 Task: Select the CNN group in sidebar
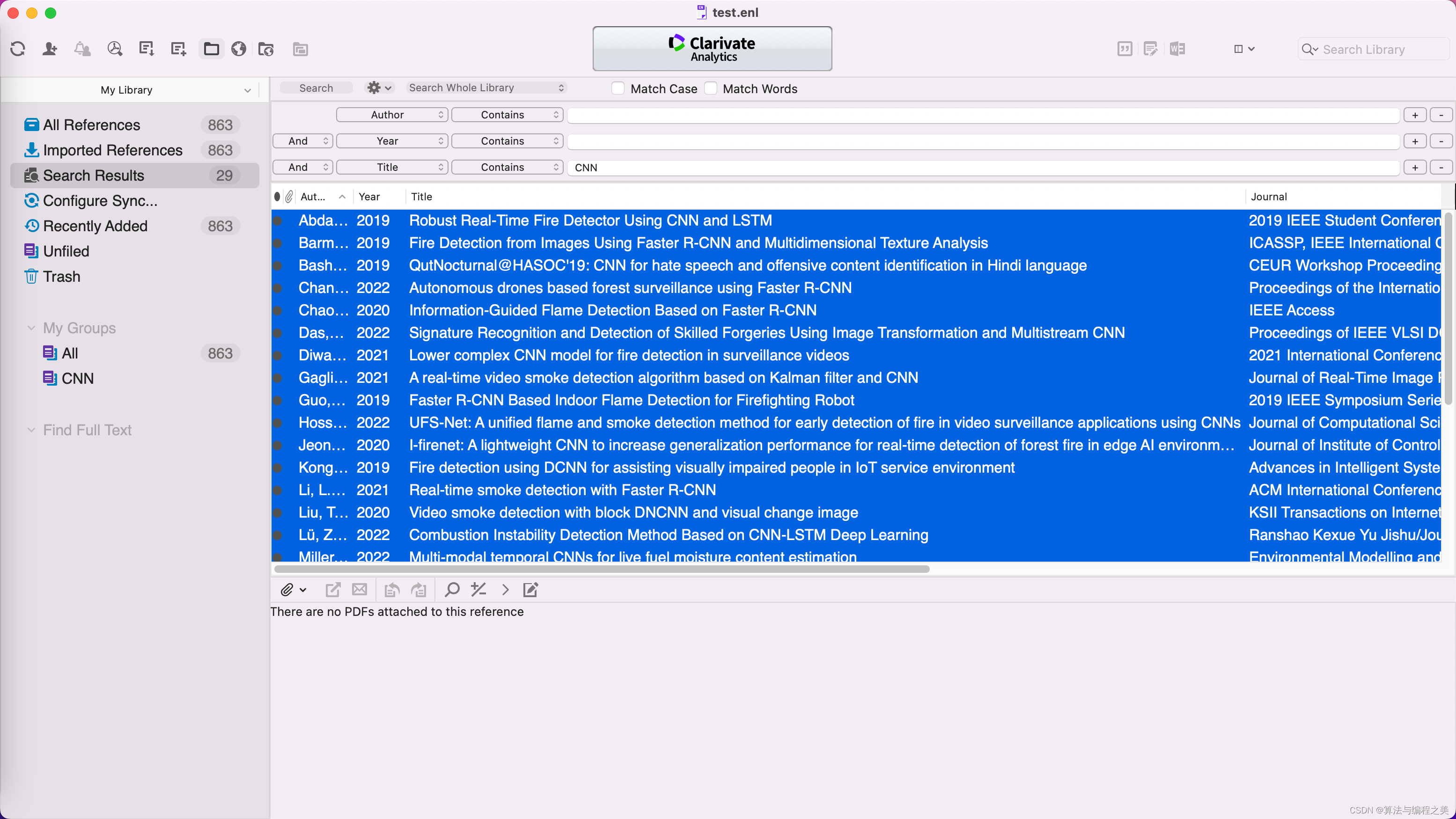point(77,379)
